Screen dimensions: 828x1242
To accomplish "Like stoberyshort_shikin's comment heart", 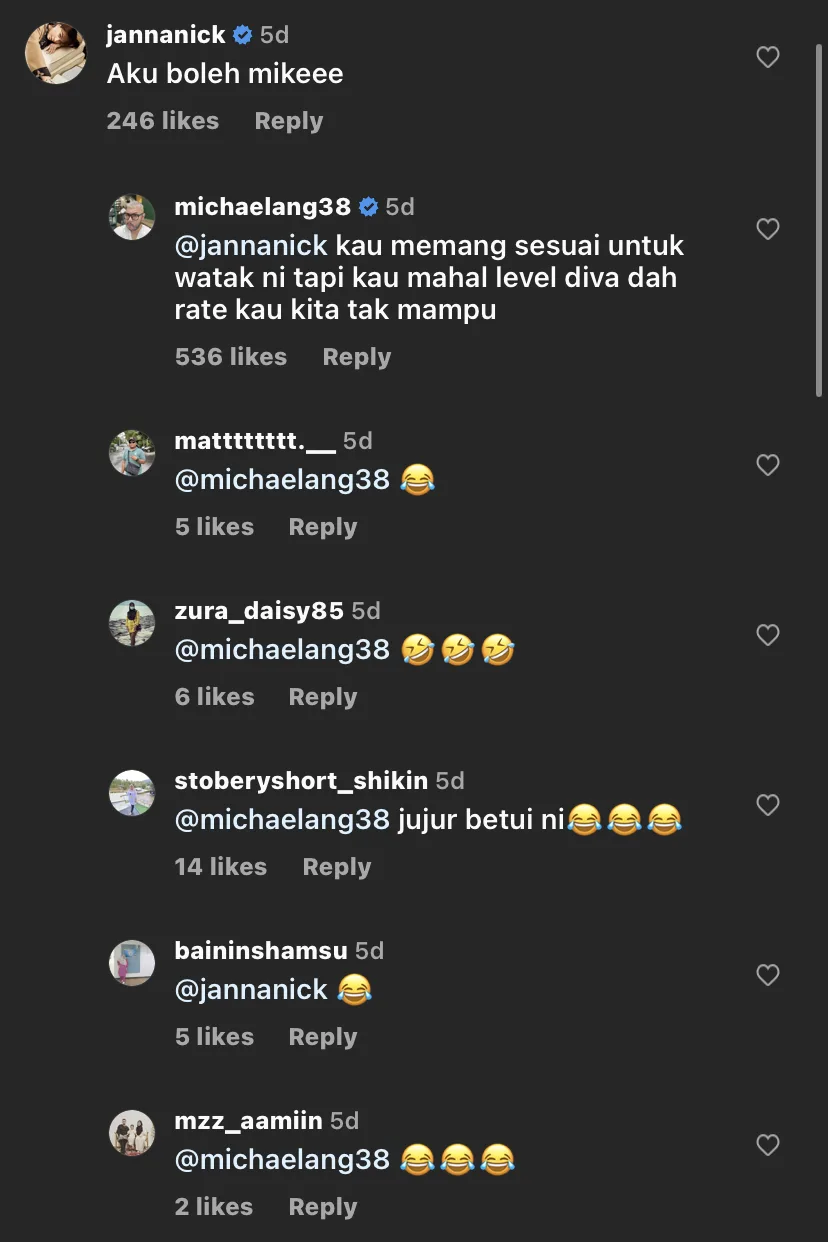I will 767,805.
